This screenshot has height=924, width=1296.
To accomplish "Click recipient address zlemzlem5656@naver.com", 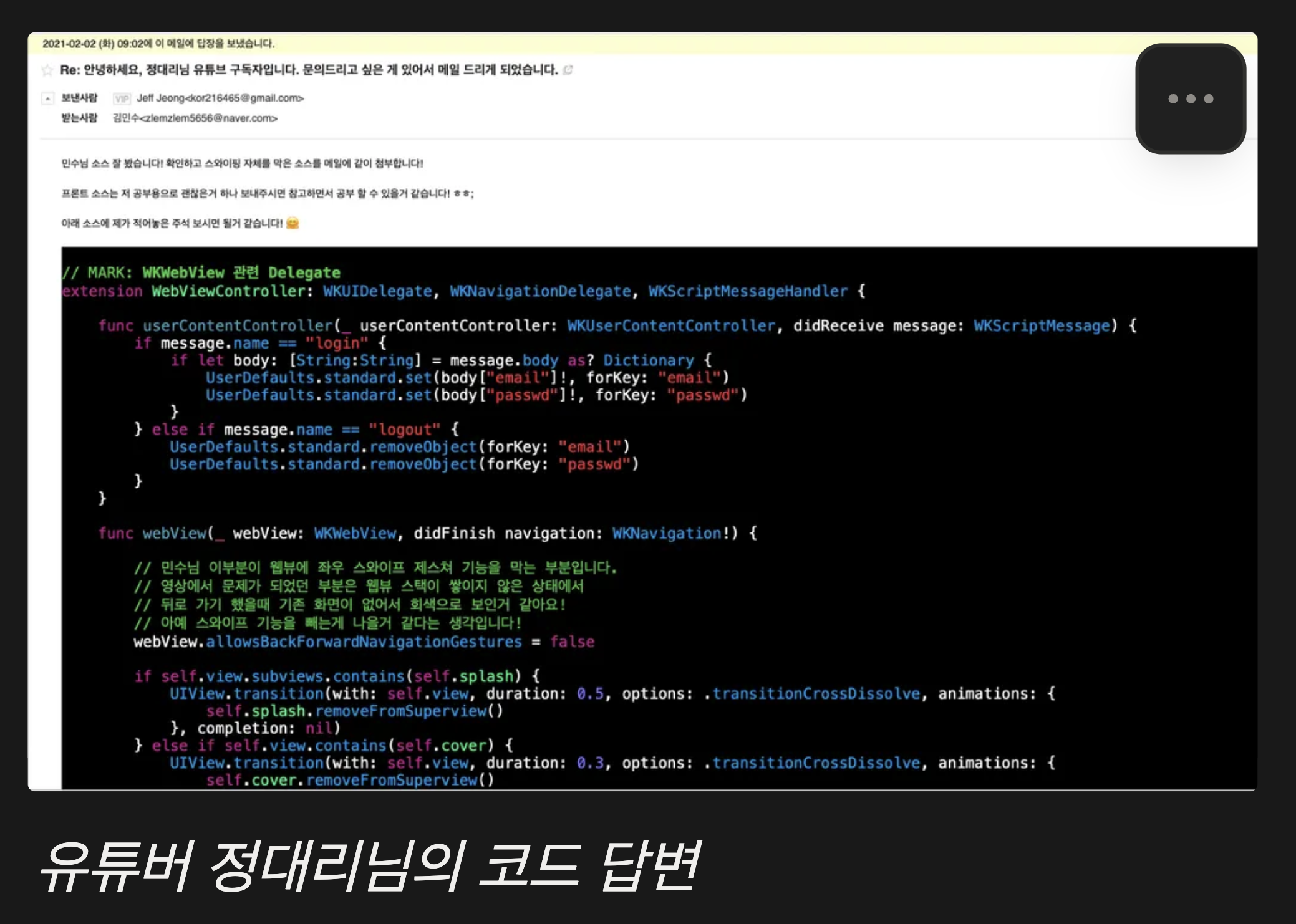I will [209, 118].
